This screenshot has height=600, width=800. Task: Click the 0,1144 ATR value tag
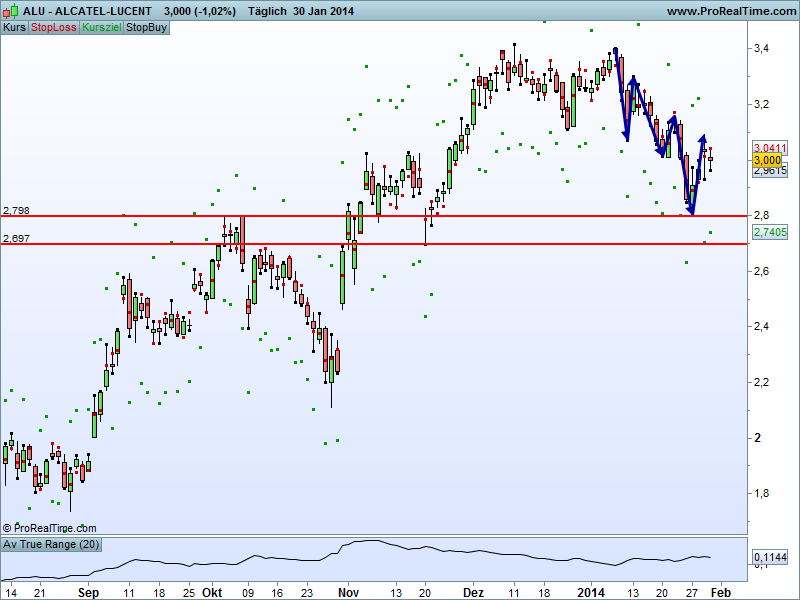point(770,557)
